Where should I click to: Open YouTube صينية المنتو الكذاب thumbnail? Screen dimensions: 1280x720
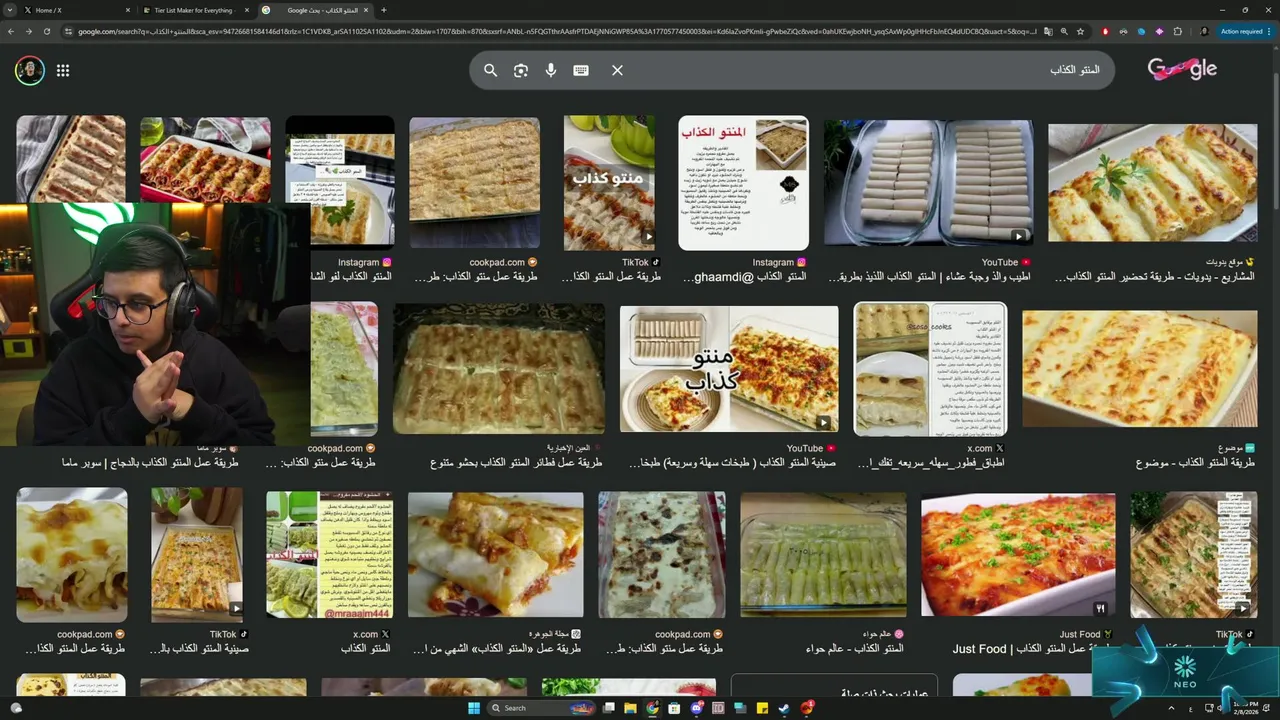729,368
